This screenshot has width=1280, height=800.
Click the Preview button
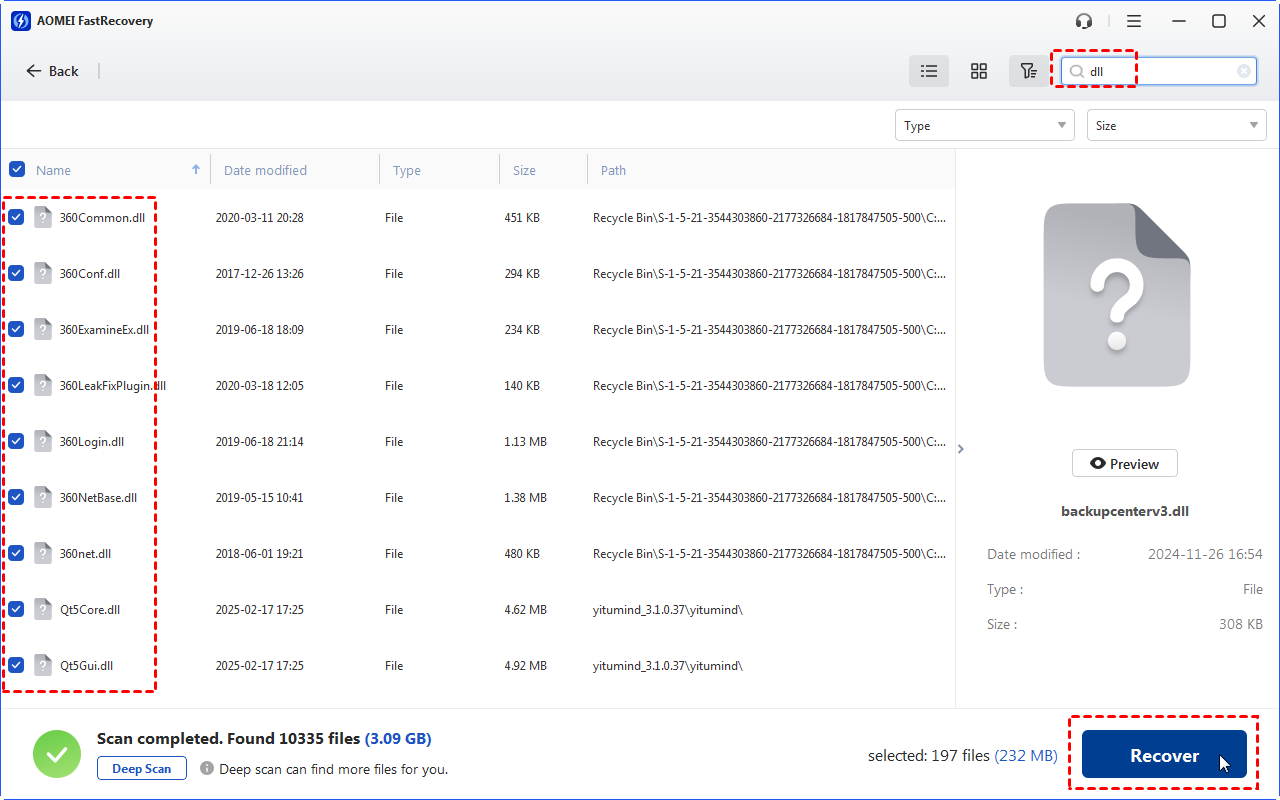pos(1125,463)
